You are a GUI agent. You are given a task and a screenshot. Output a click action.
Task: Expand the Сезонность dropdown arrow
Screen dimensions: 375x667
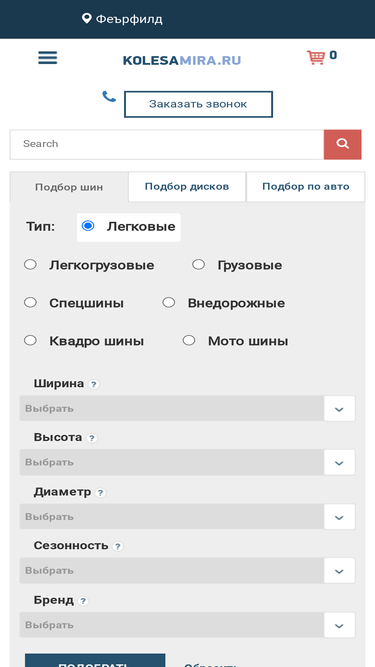339,571
